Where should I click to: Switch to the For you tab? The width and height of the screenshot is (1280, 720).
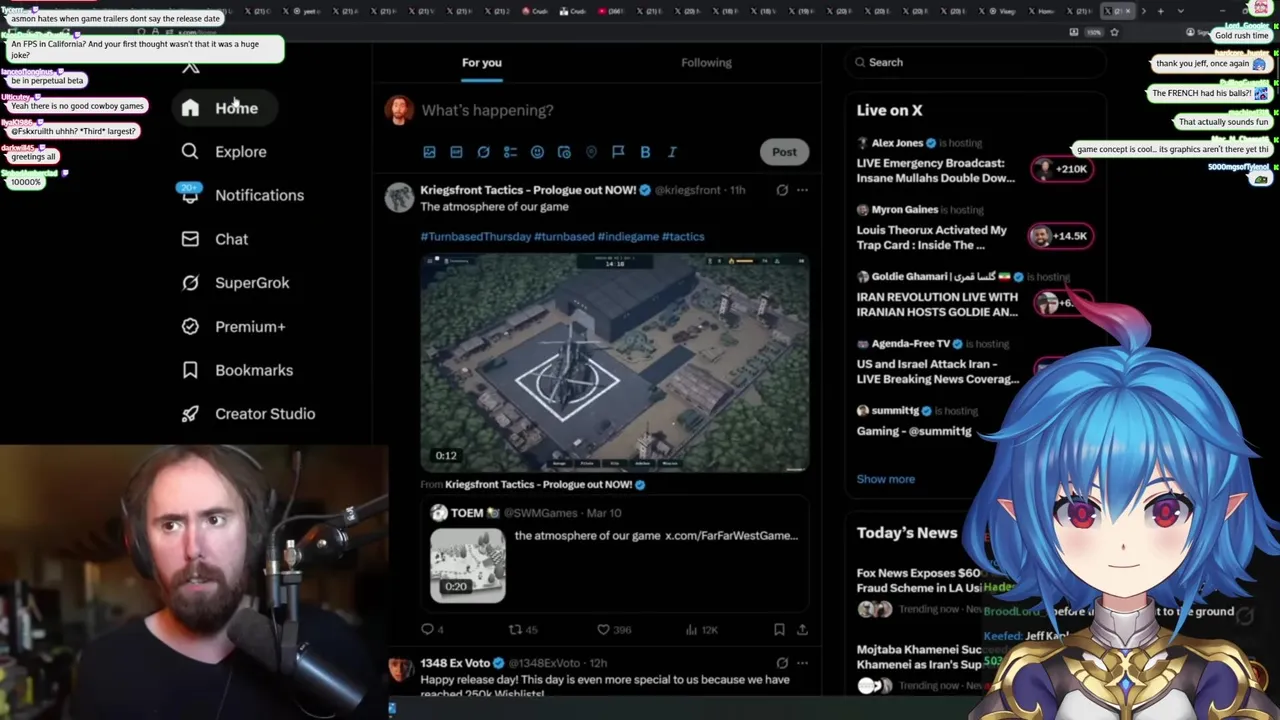pos(482,62)
